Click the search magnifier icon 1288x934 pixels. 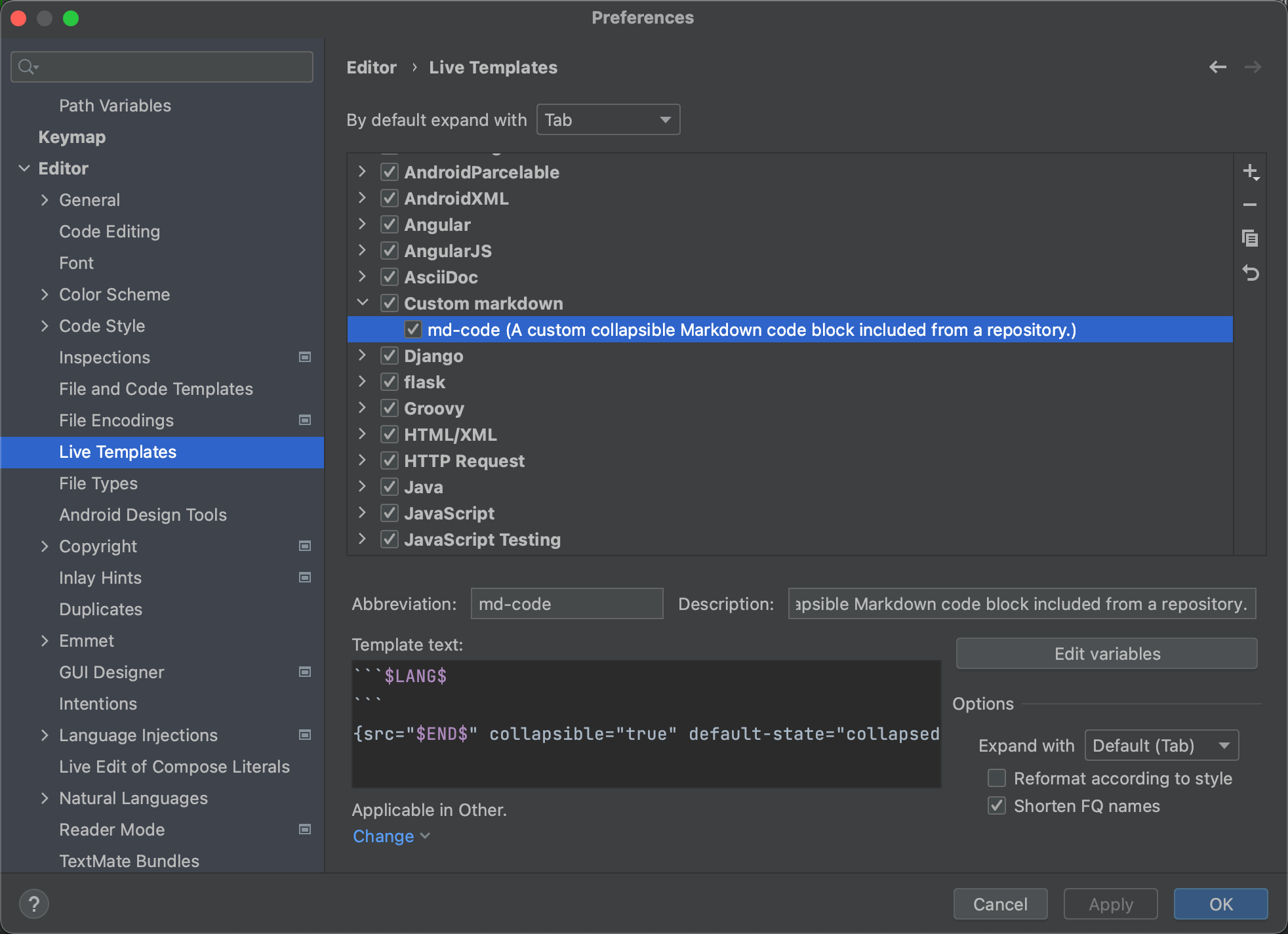[28, 67]
